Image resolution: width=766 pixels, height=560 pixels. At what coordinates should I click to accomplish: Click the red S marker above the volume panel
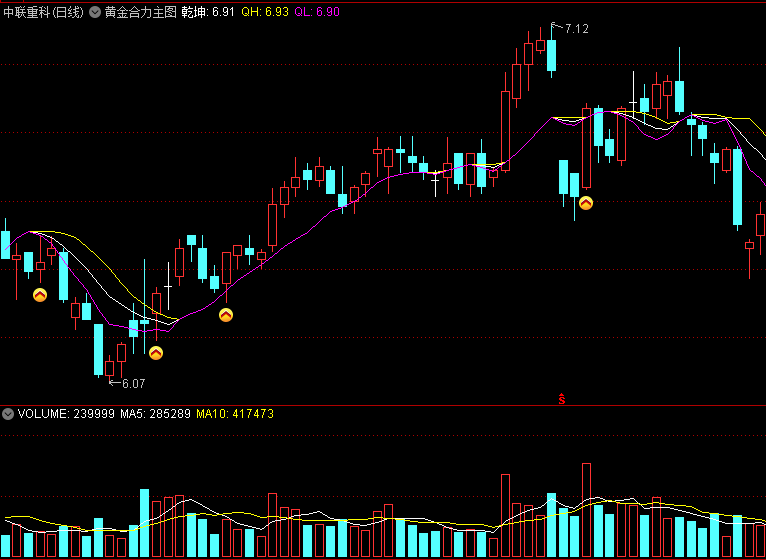click(562, 399)
